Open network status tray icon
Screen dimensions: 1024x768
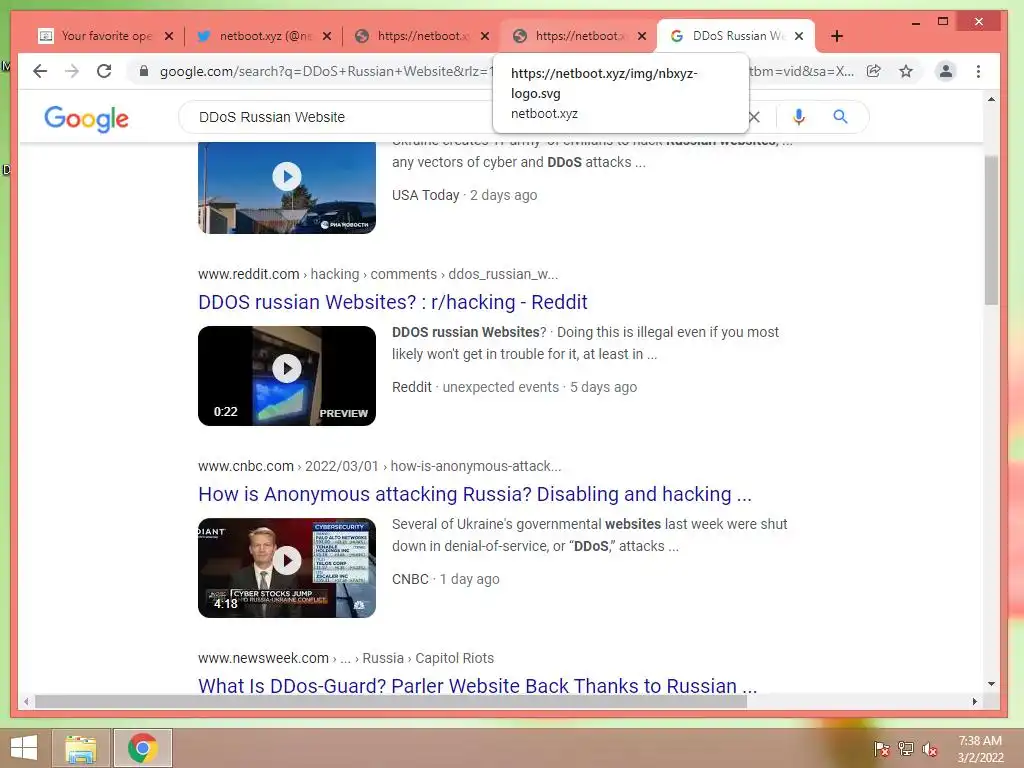(906, 748)
